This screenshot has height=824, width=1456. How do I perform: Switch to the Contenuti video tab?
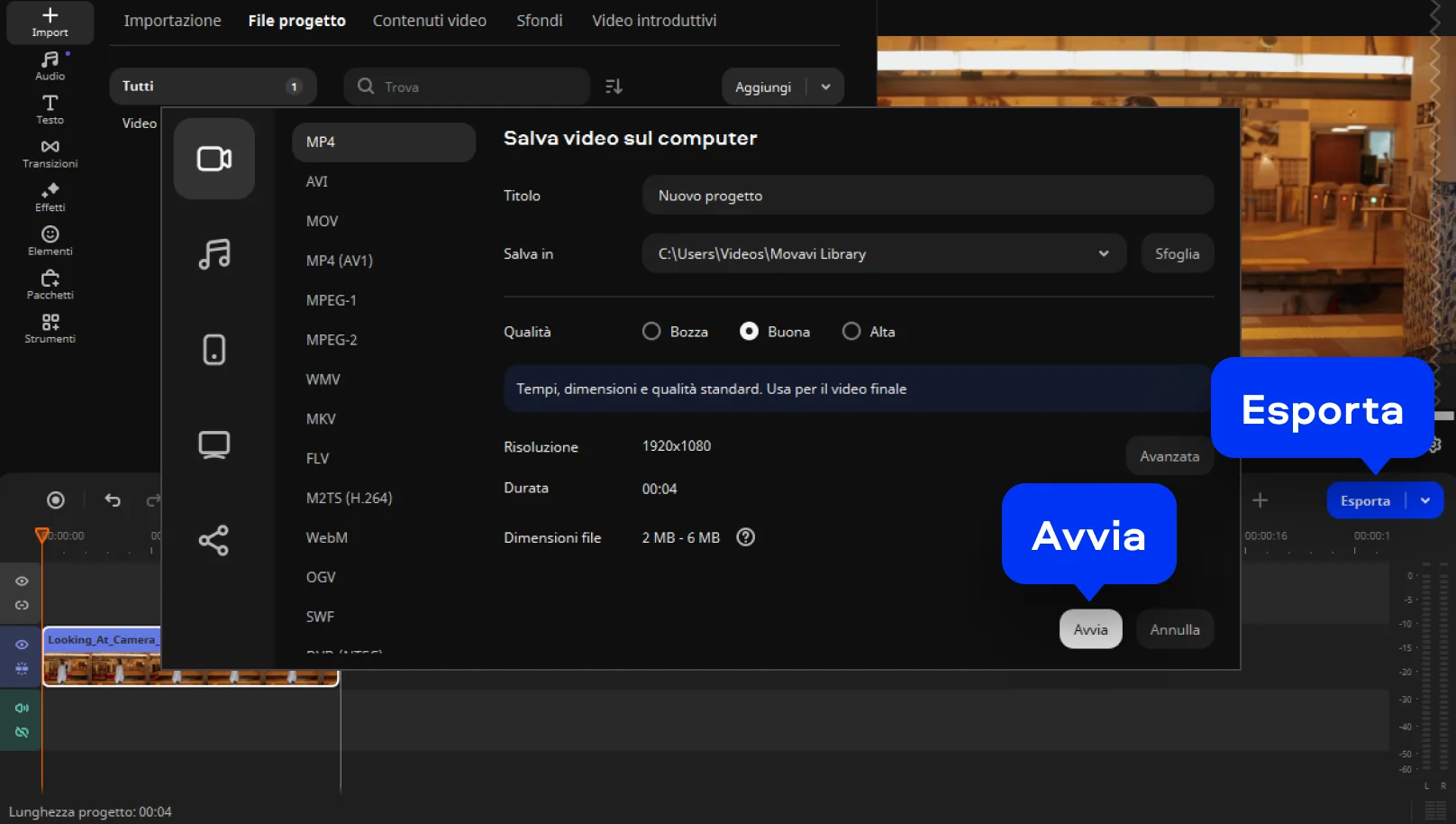429,21
